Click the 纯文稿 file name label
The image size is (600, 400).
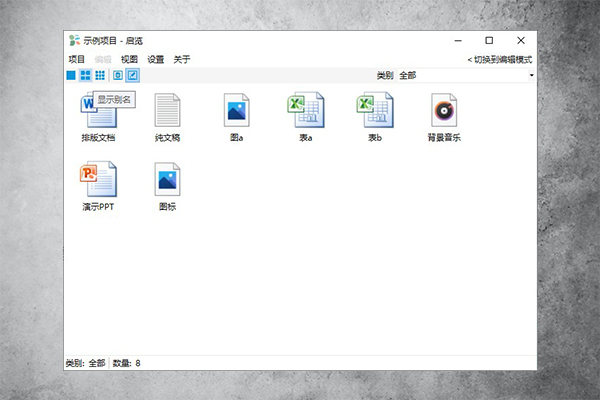[167, 138]
